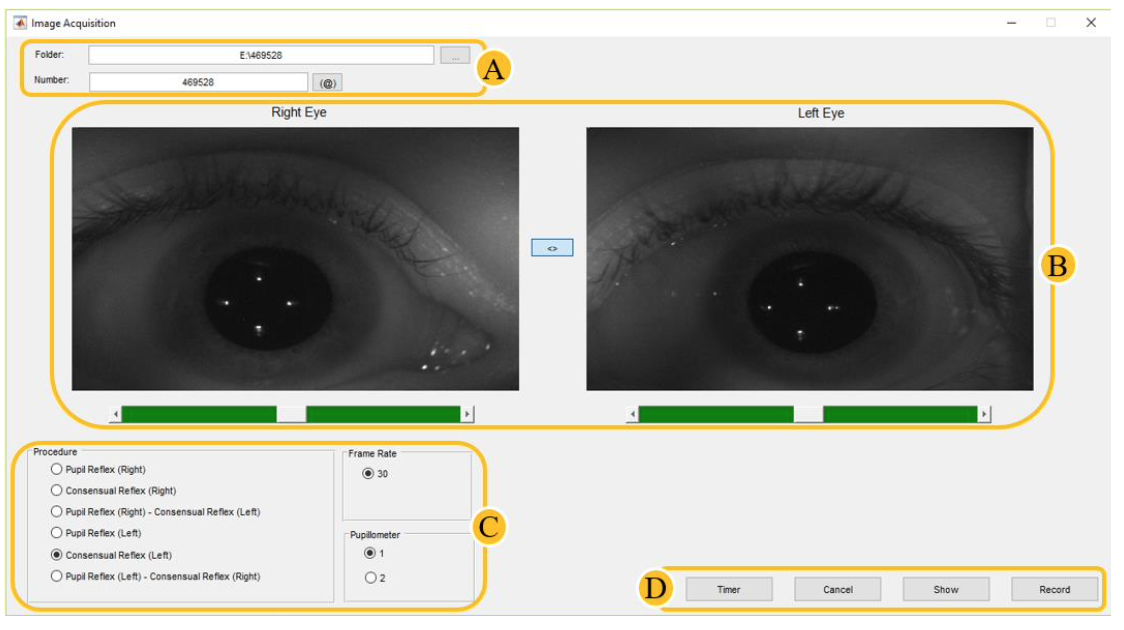Viewport: 1124px width, 630px height.
Task: Click the "Number:" label
Action: coord(52,80)
